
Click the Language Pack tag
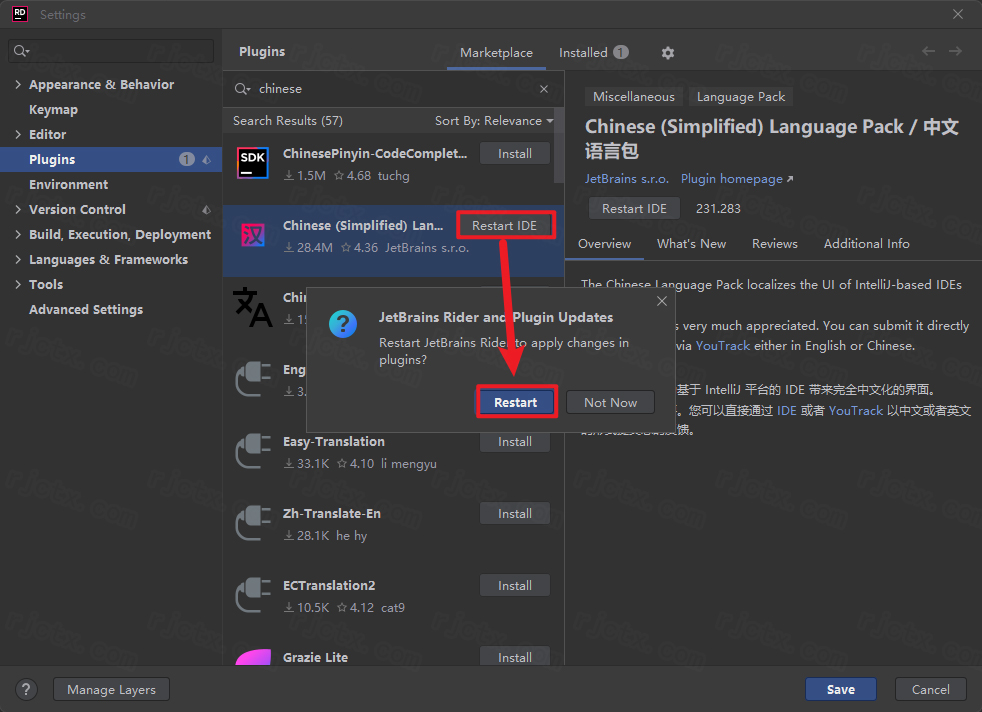pos(740,97)
